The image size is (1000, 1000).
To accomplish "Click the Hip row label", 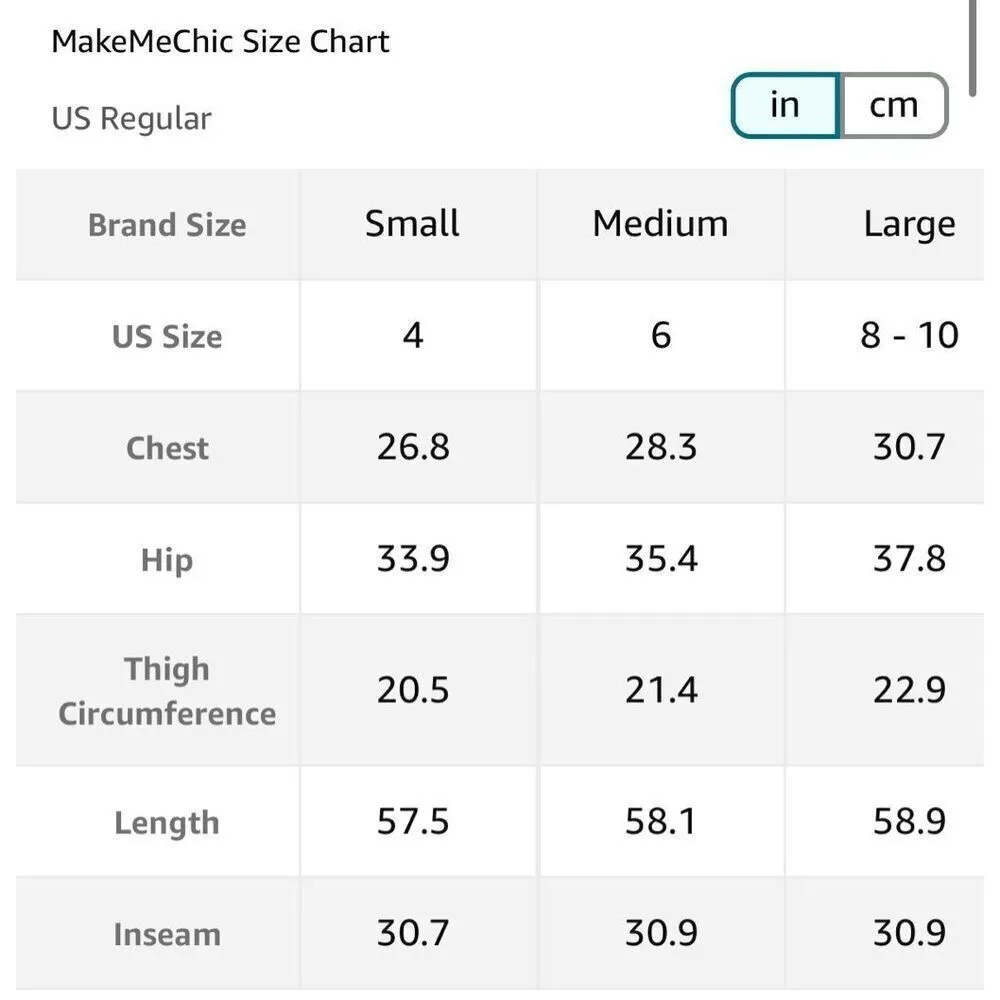I will [167, 559].
